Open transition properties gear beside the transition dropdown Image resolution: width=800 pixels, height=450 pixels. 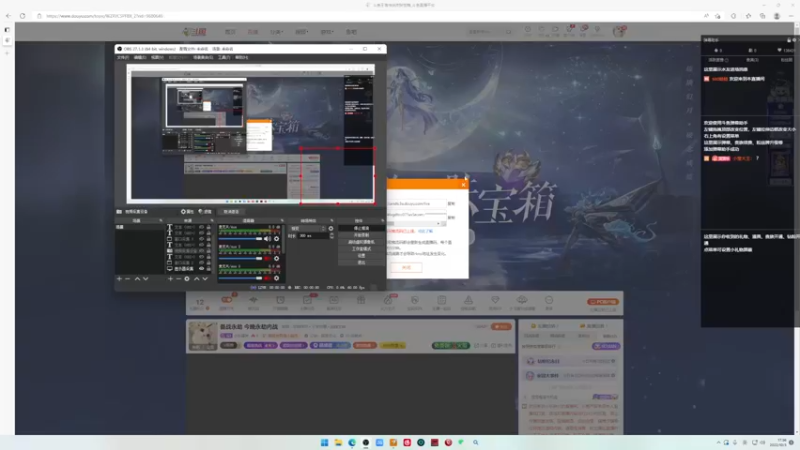(x=331, y=229)
